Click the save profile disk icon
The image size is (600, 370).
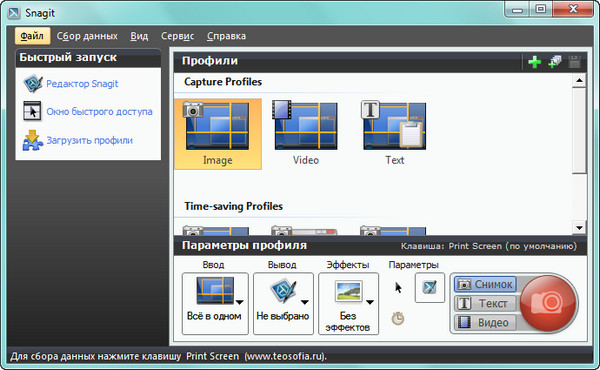click(x=574, y=62)
